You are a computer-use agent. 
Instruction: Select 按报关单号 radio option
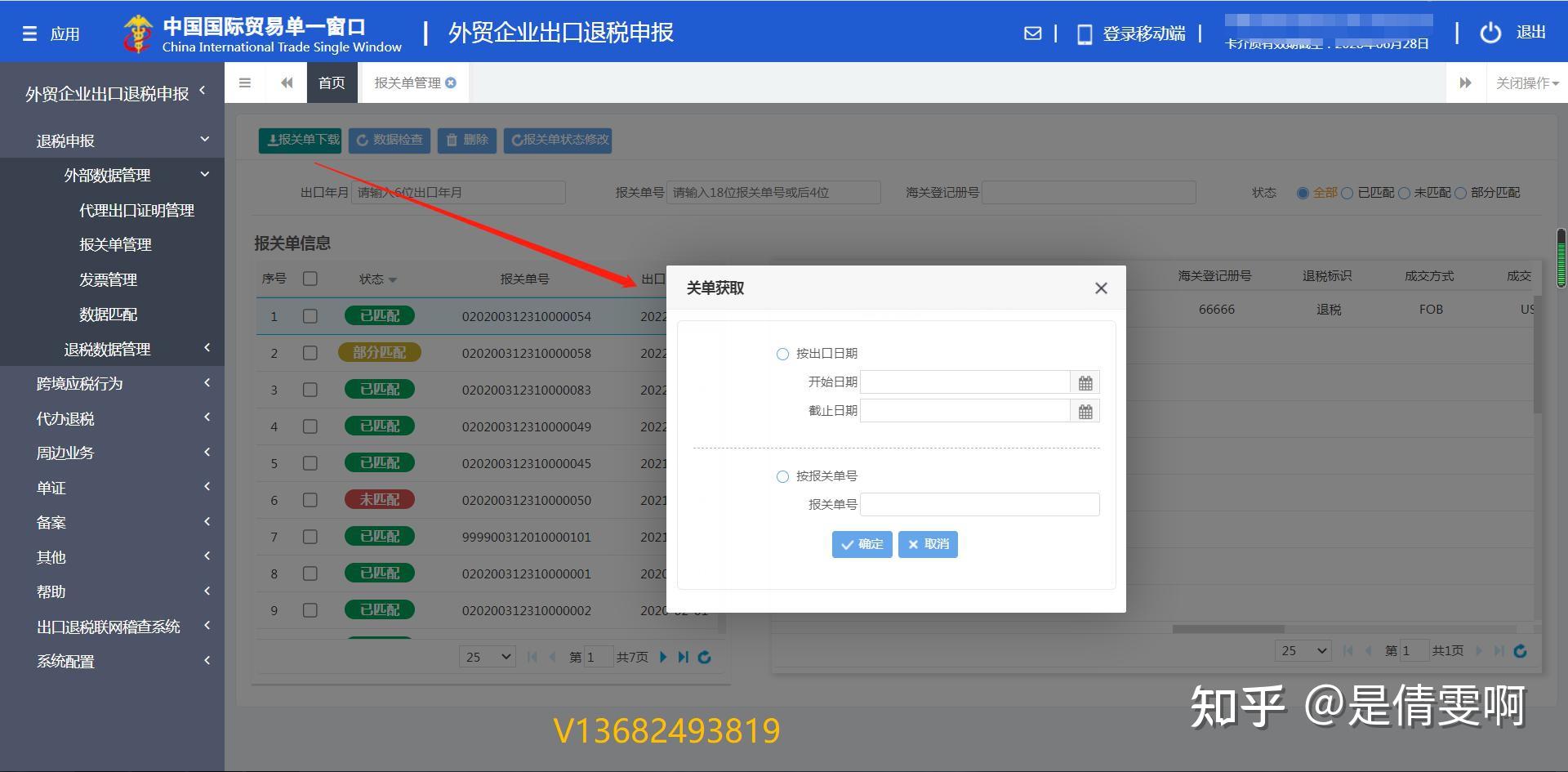coord(782,476)
